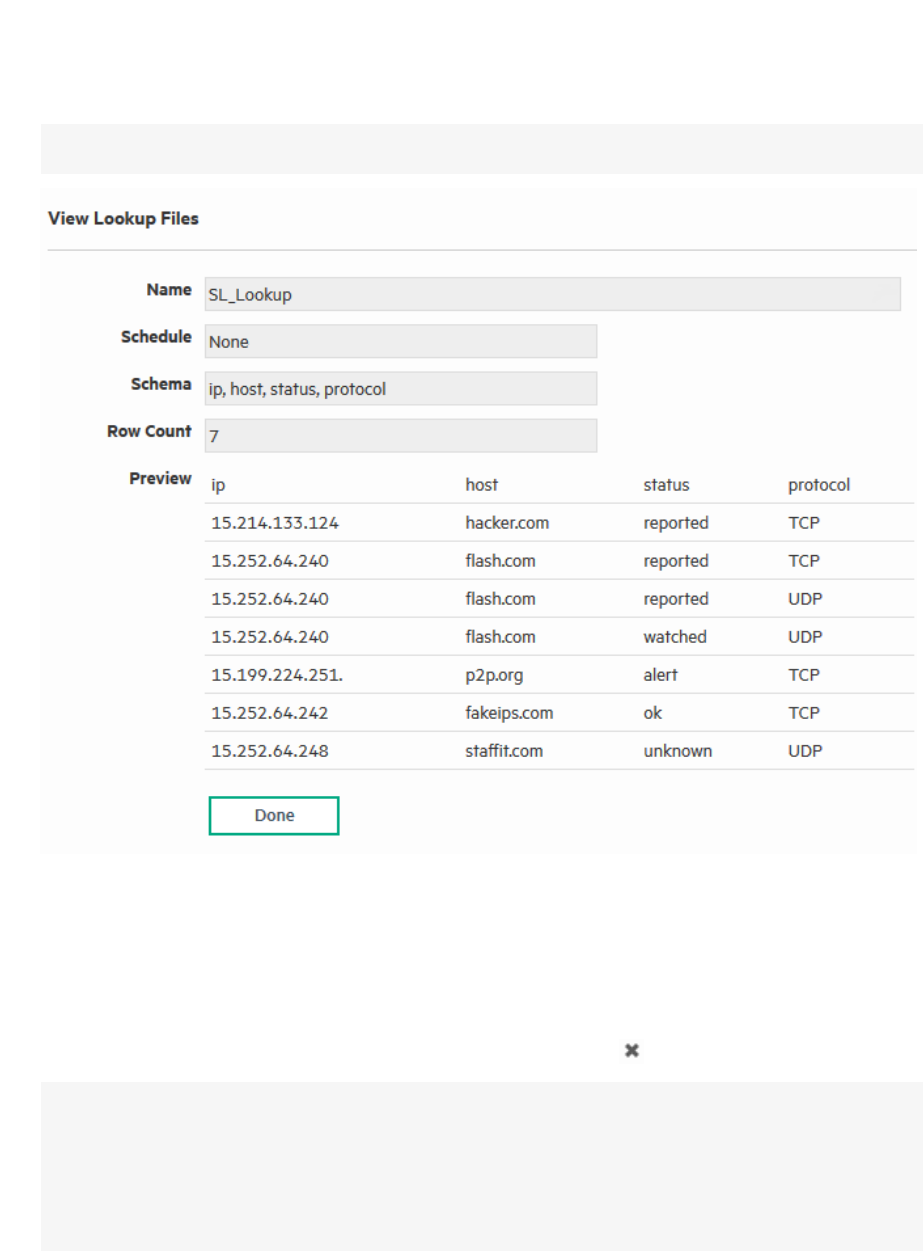Click the Schedule field showing None
This screenshot has width=923, height=1251.
[400, 341]
